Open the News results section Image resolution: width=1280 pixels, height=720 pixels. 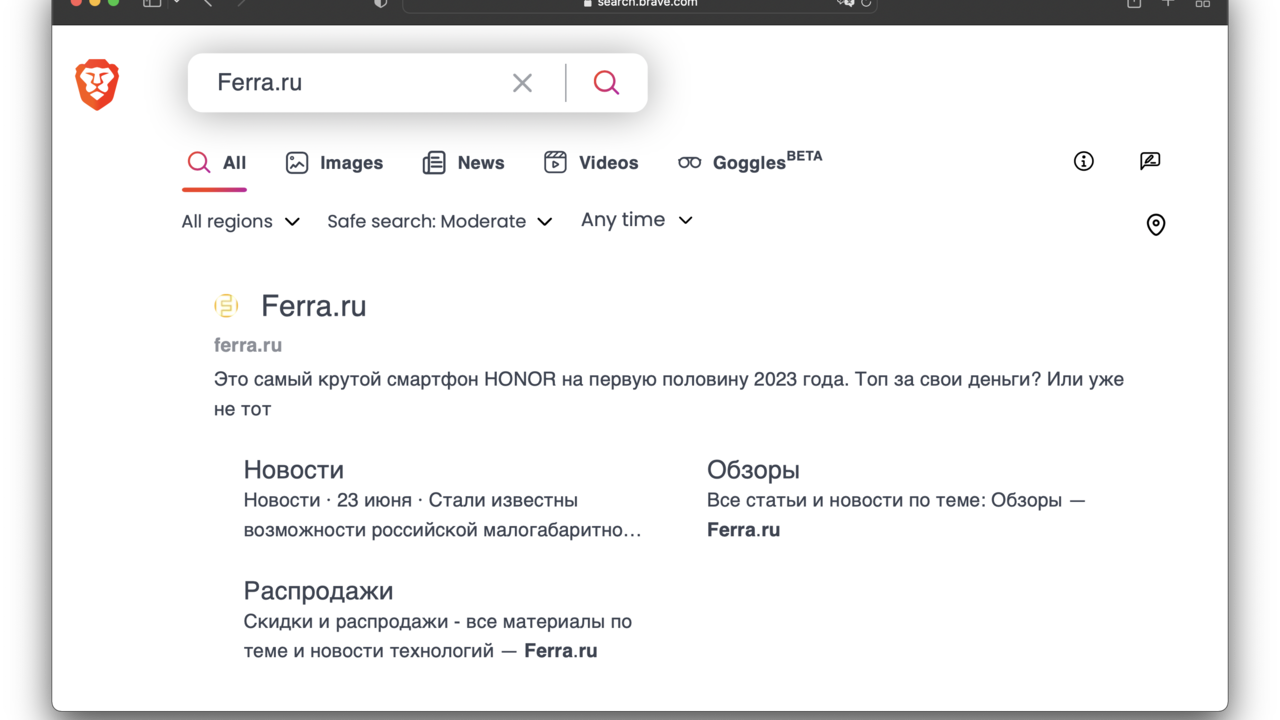pos(463,162)
